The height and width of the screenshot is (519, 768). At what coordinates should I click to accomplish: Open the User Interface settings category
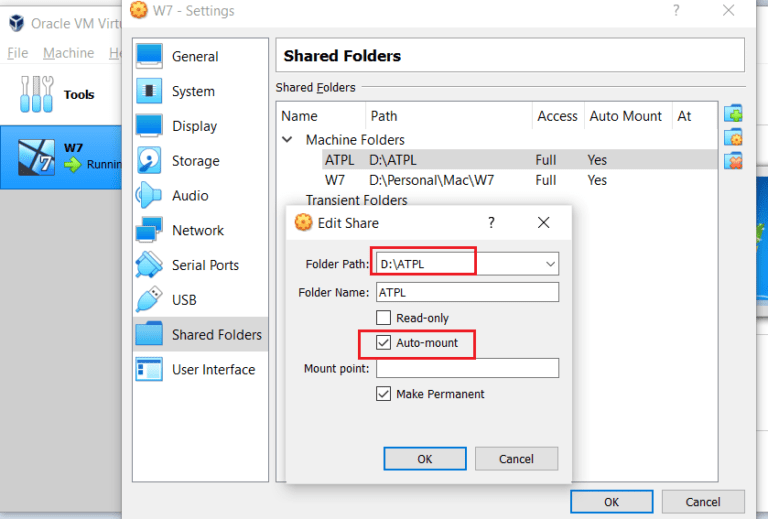(201, 369)
